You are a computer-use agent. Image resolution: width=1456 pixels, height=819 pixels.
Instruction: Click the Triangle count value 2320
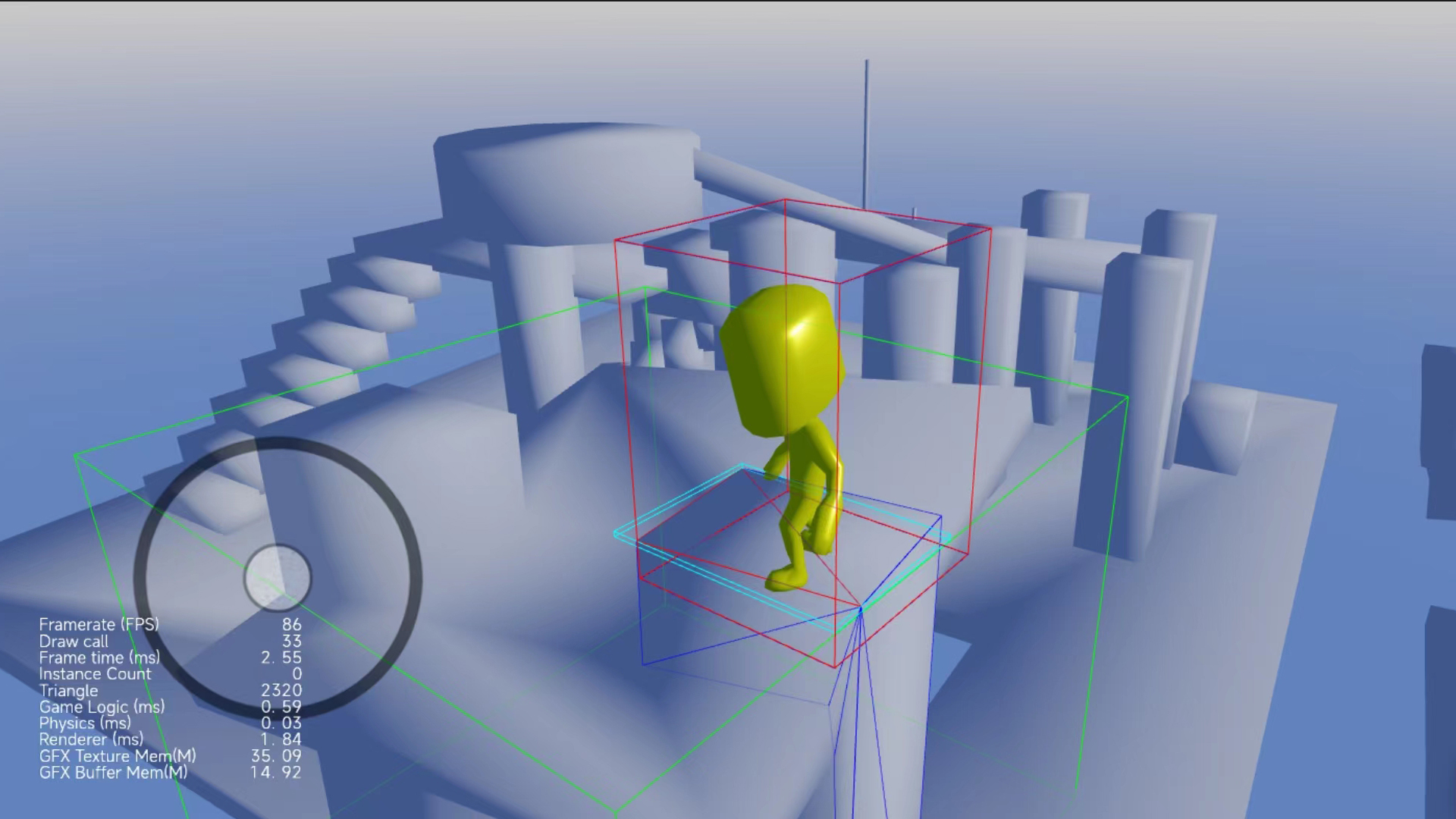pyautogui.click(x=281, y=690)
